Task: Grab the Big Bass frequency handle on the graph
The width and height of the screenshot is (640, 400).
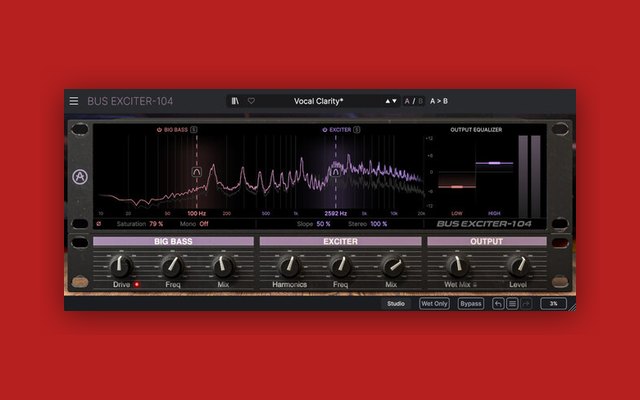Action: pyautogui.click(x=197, y=172)
